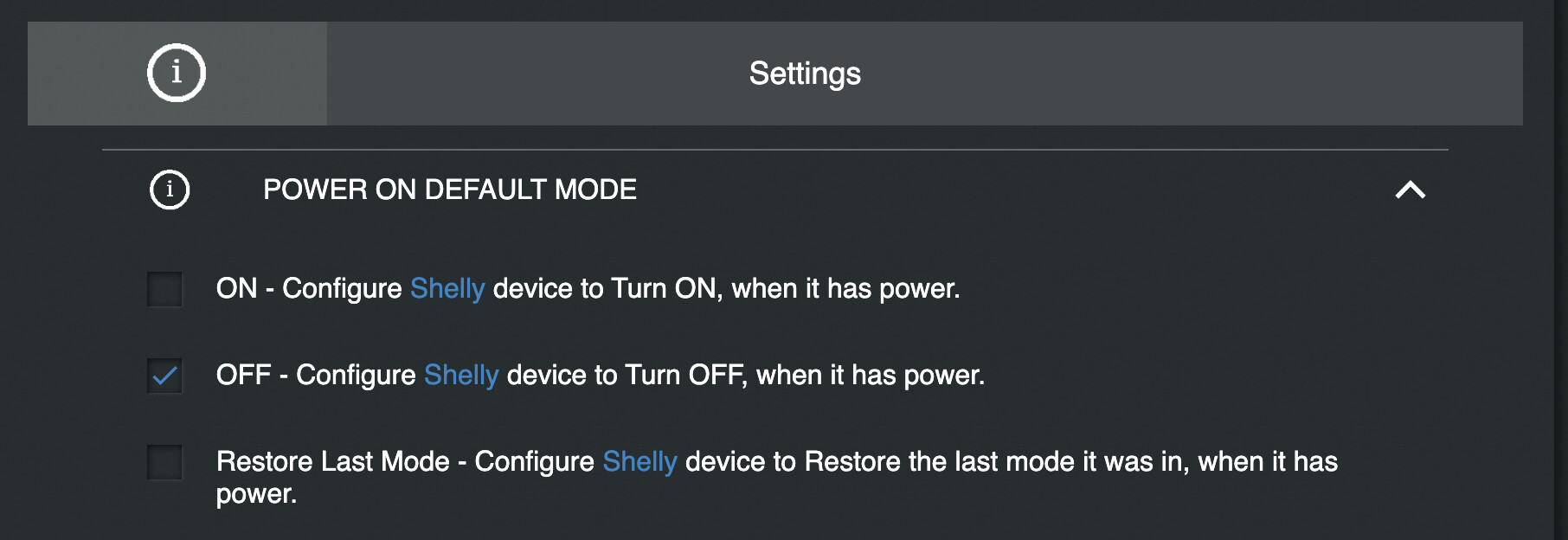Click the wrapped word 'power.' under Restore option
This screenshot has width=1568, height=540.
coord(257,494)
